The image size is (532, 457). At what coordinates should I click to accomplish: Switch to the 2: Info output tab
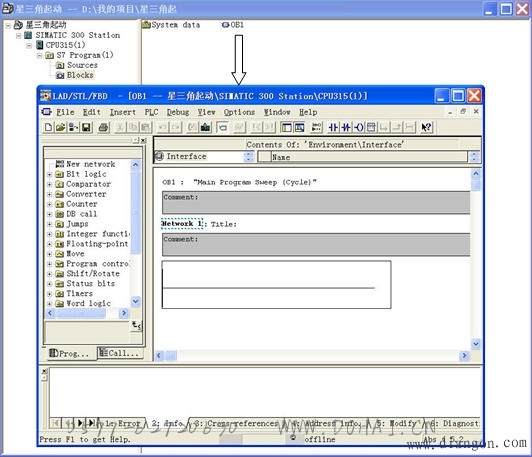[167, 423]
